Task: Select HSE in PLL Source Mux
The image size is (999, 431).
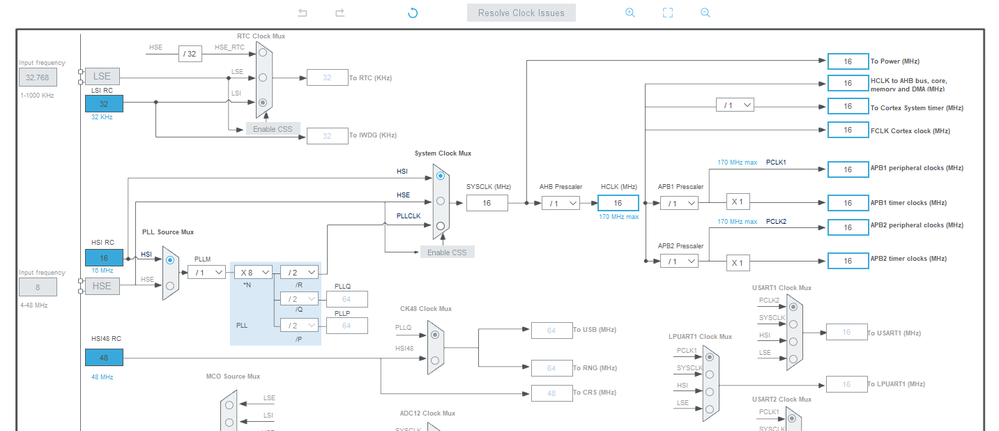Action: [169, 286]
